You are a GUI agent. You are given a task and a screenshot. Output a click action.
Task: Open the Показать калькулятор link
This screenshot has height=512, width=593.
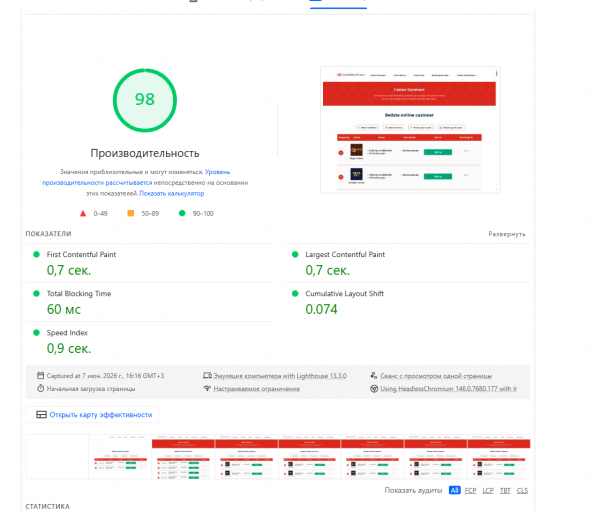[172, 193]
